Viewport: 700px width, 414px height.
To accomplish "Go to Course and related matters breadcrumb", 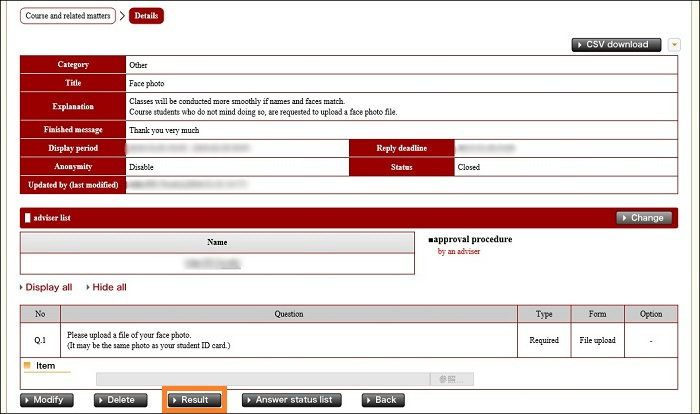I will (68, 16).
